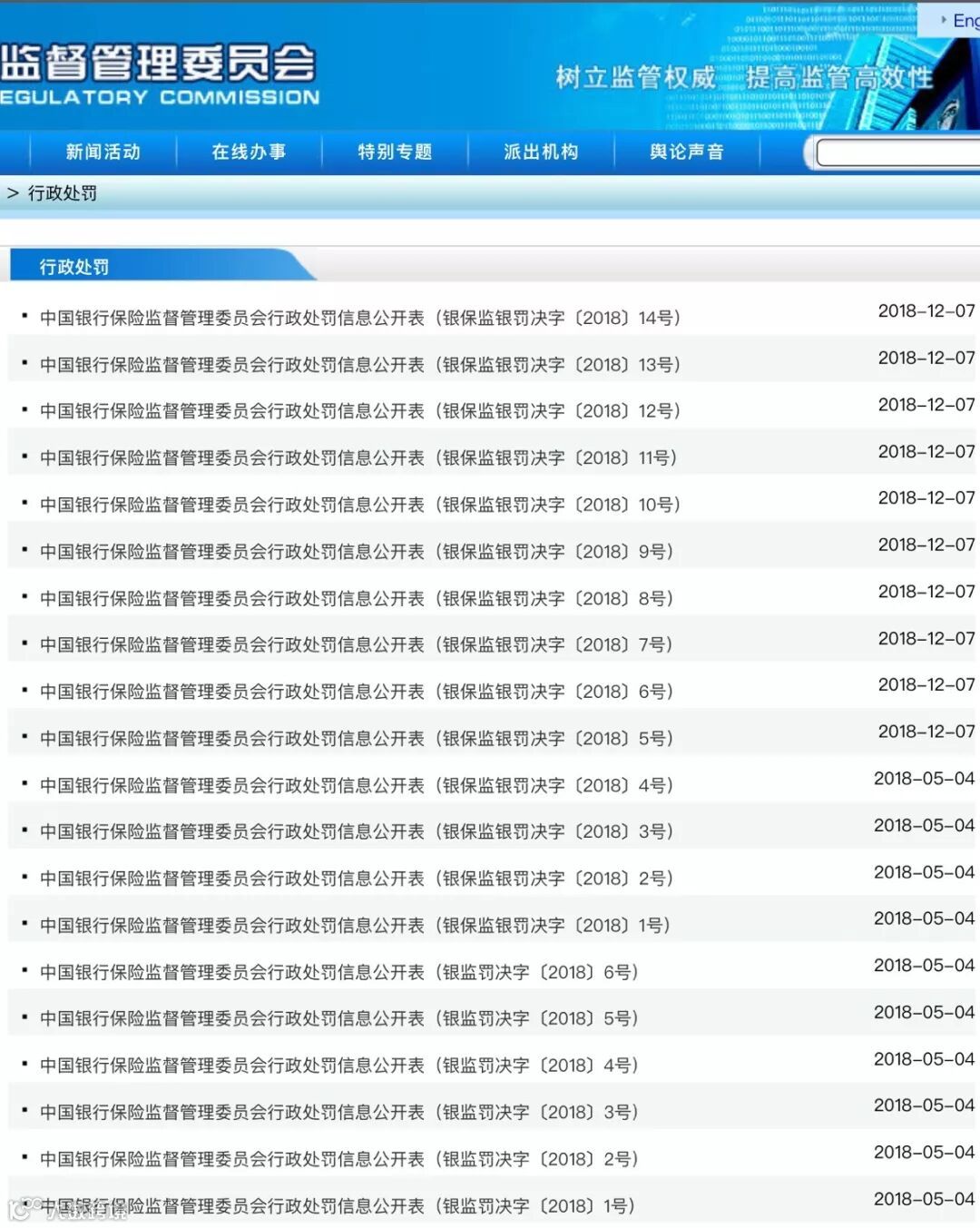The width and height of the screenshot is (980, 1228).
Task: Open 银监罚决字〔2018〕6号 notice
Action: tap(339, 973)
